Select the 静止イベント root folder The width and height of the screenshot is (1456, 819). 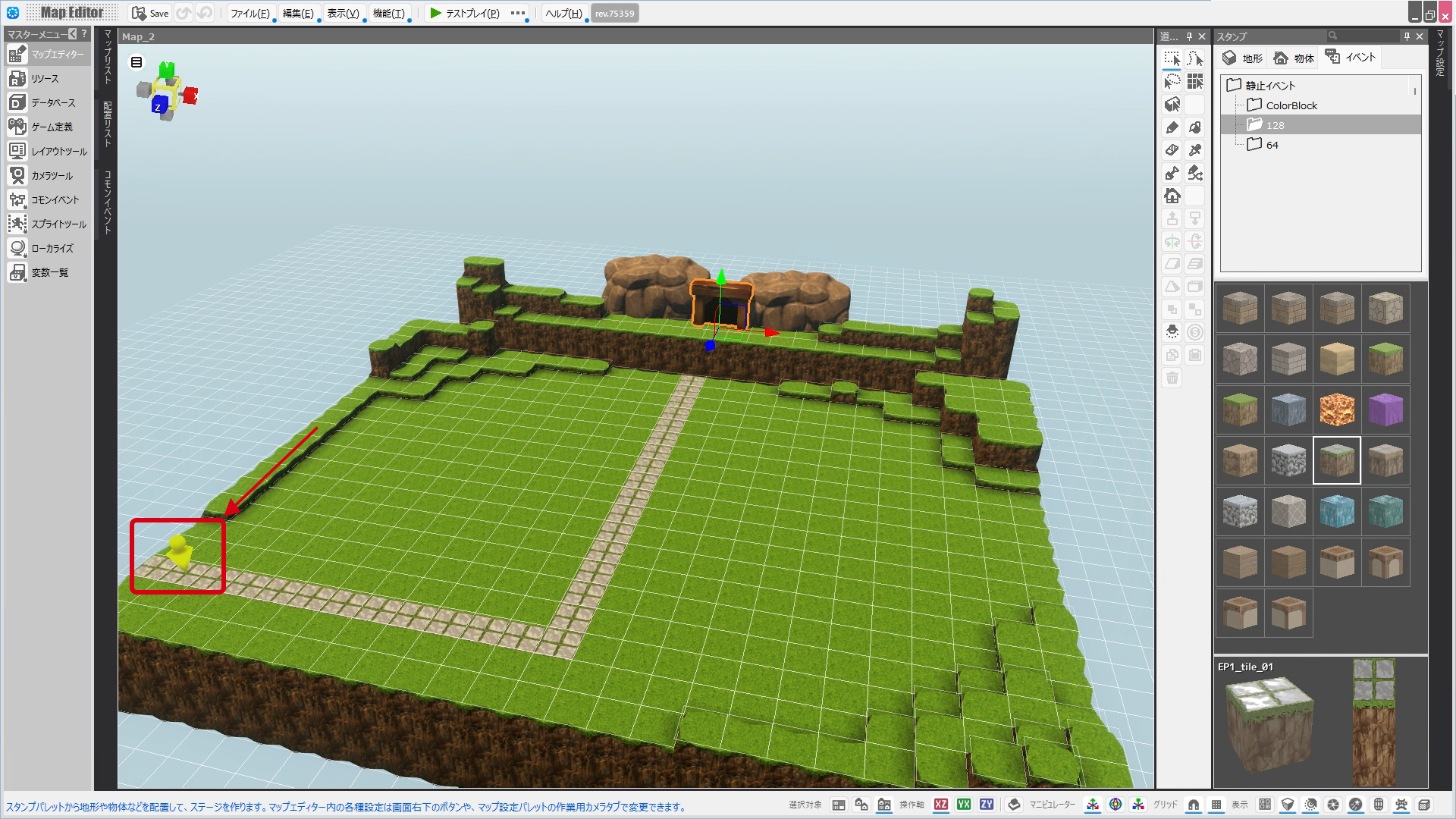pyautogui.click(x=1261, y=85)
